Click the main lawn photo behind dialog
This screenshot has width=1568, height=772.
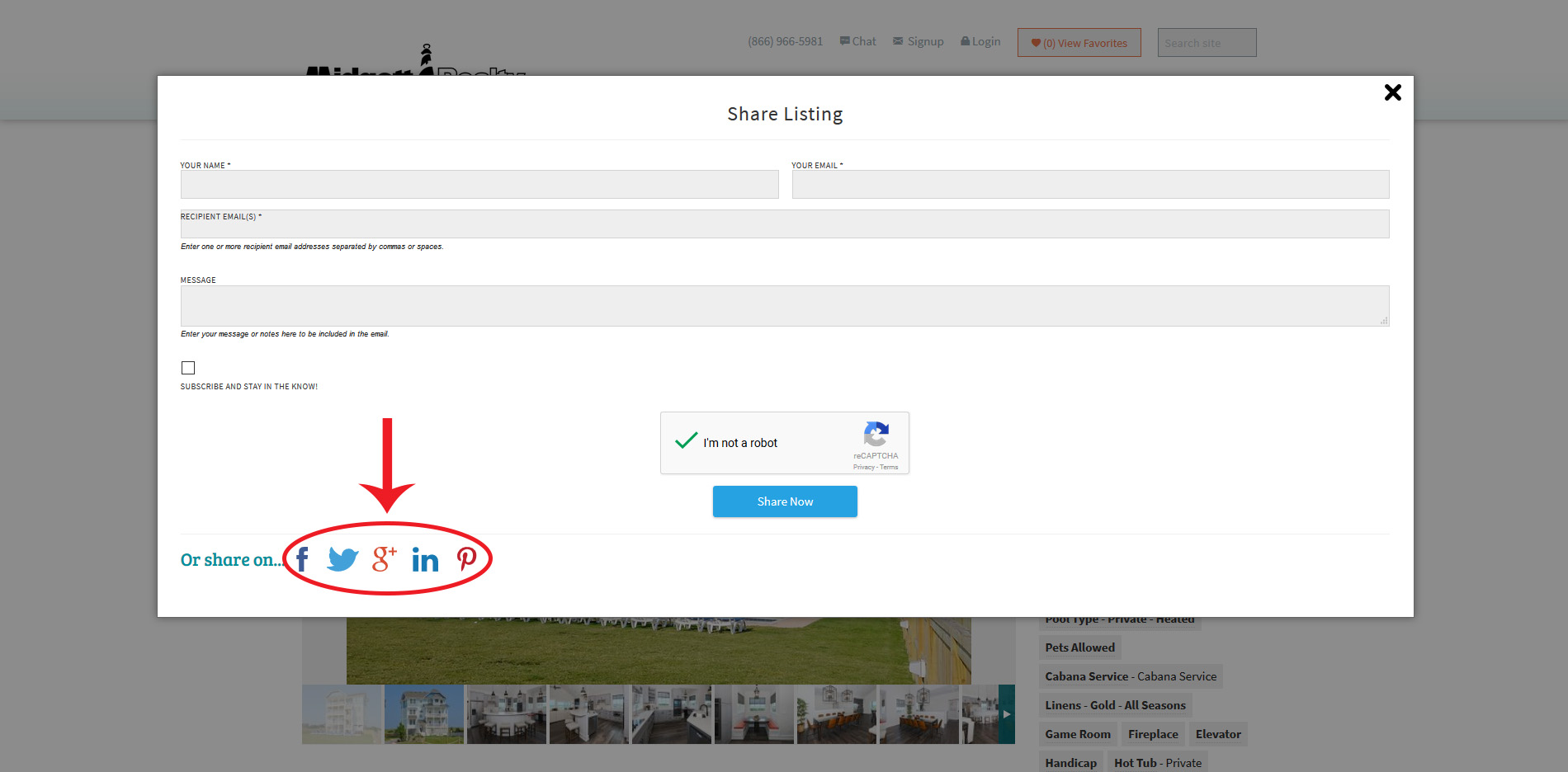click(x=659, y=651)
